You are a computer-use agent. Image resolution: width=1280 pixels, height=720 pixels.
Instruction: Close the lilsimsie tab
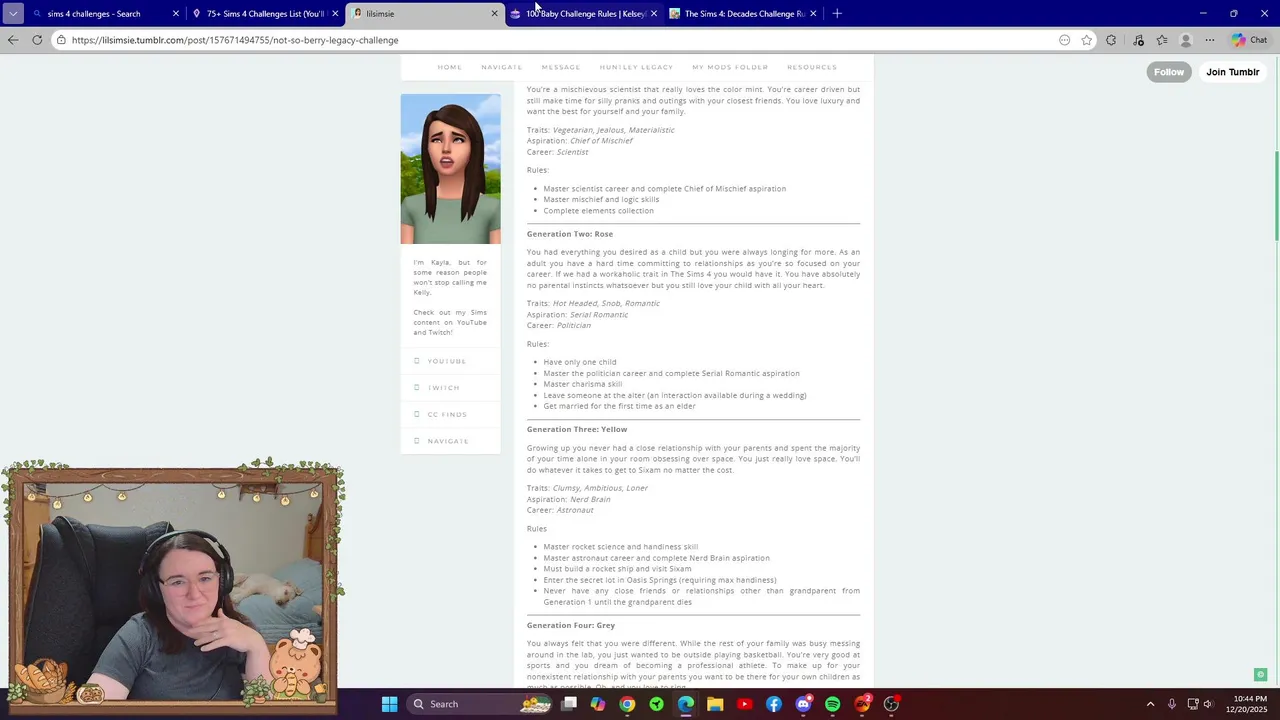pos(494,14)
